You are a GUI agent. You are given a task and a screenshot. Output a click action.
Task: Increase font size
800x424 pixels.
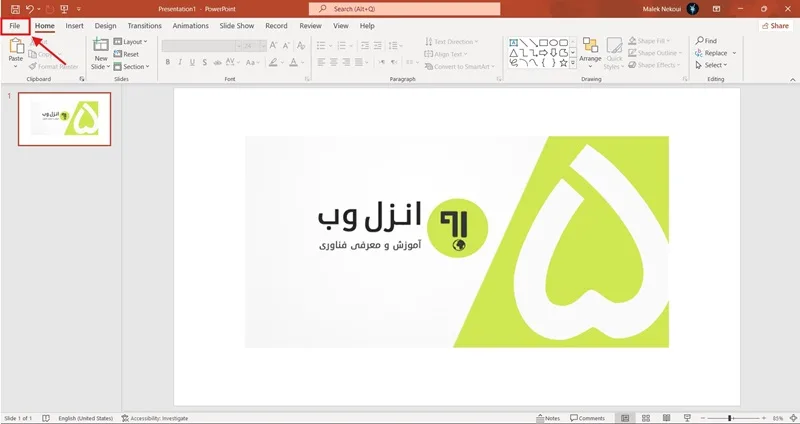click(273, 45)
